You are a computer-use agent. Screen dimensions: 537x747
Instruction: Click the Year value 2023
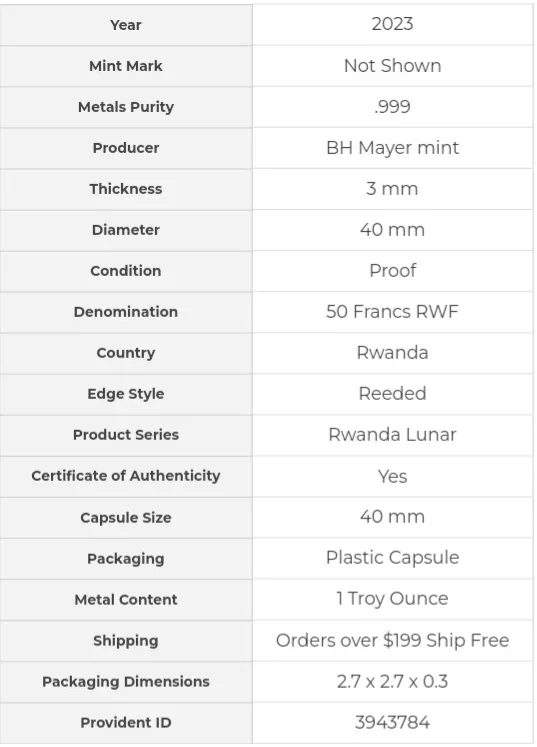coord(392,24)
